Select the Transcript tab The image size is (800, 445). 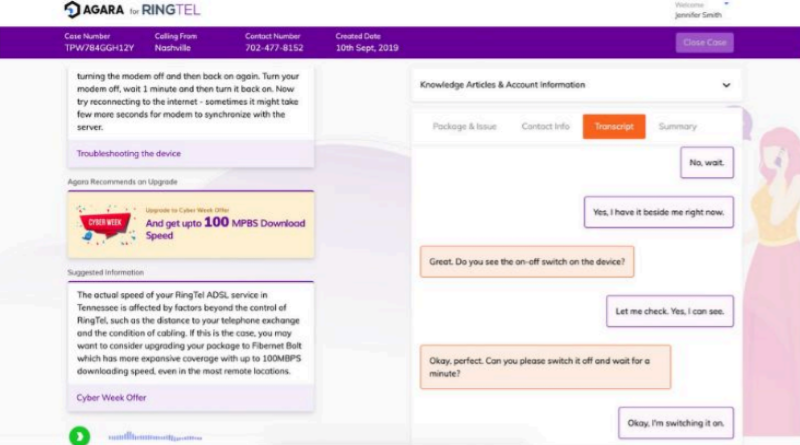pyautogui.click(x=614, y=127)
